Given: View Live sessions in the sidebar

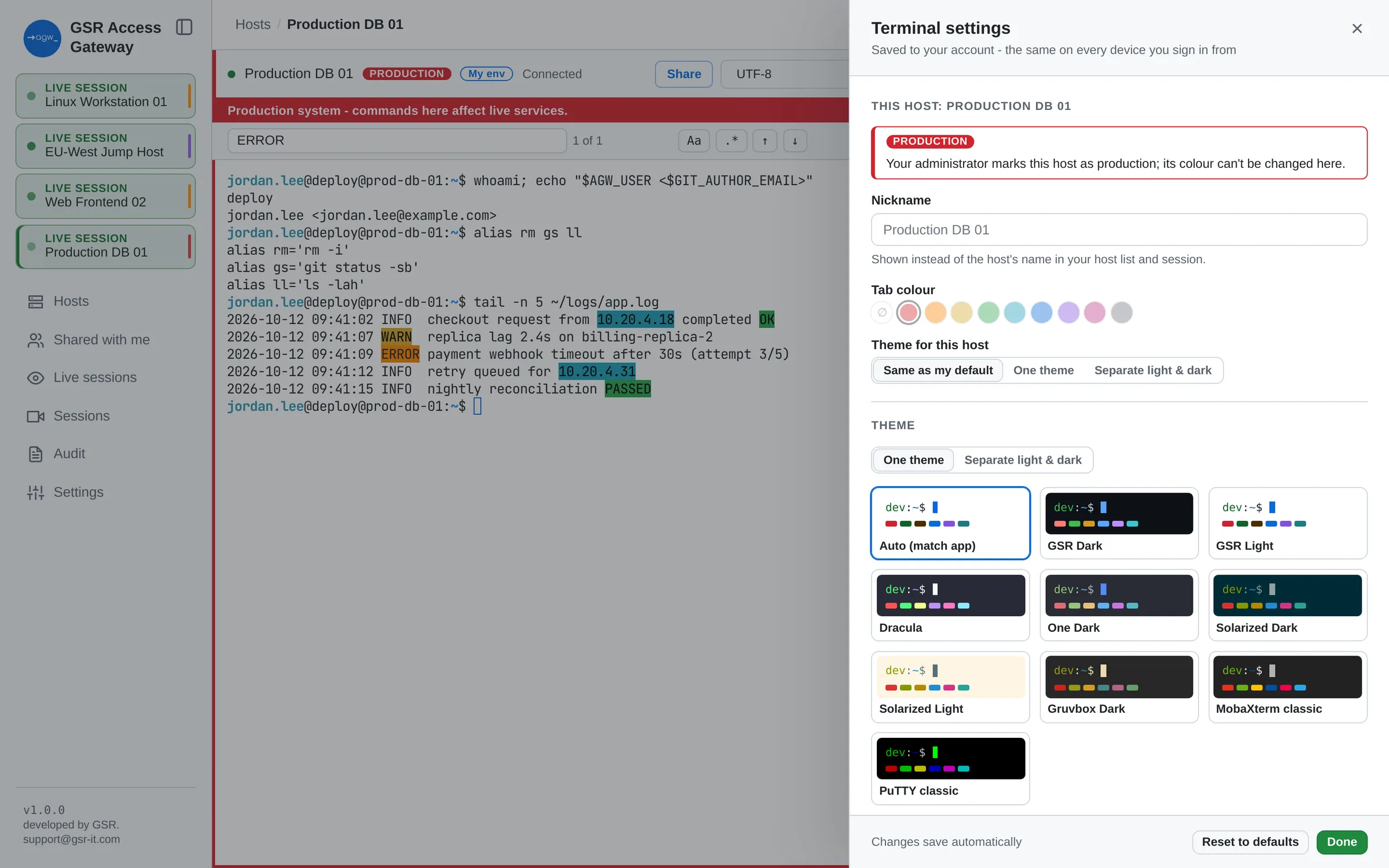Looking at the screenshot, I should pos(105,377).
